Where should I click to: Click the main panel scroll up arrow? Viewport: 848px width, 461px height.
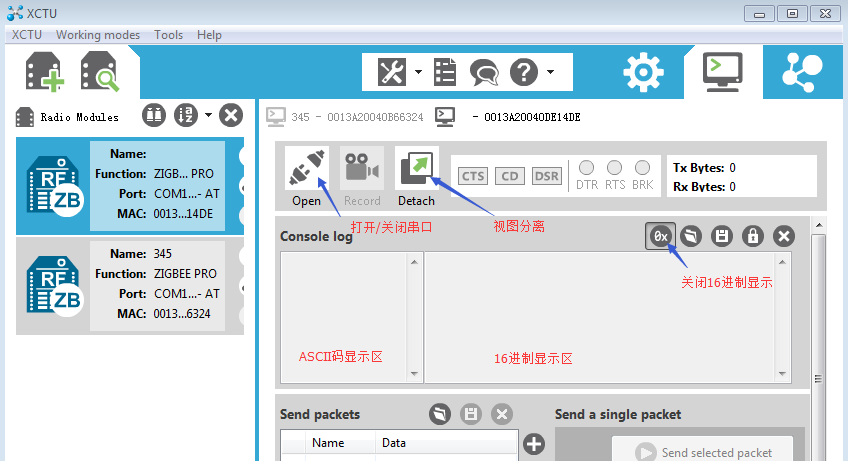click(819, 225)
